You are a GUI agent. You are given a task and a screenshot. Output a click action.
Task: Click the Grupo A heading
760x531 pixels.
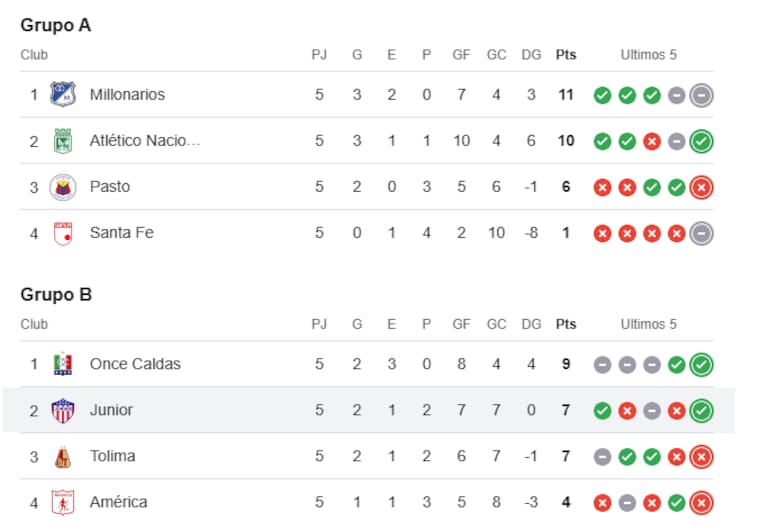(x=56, y=26)
